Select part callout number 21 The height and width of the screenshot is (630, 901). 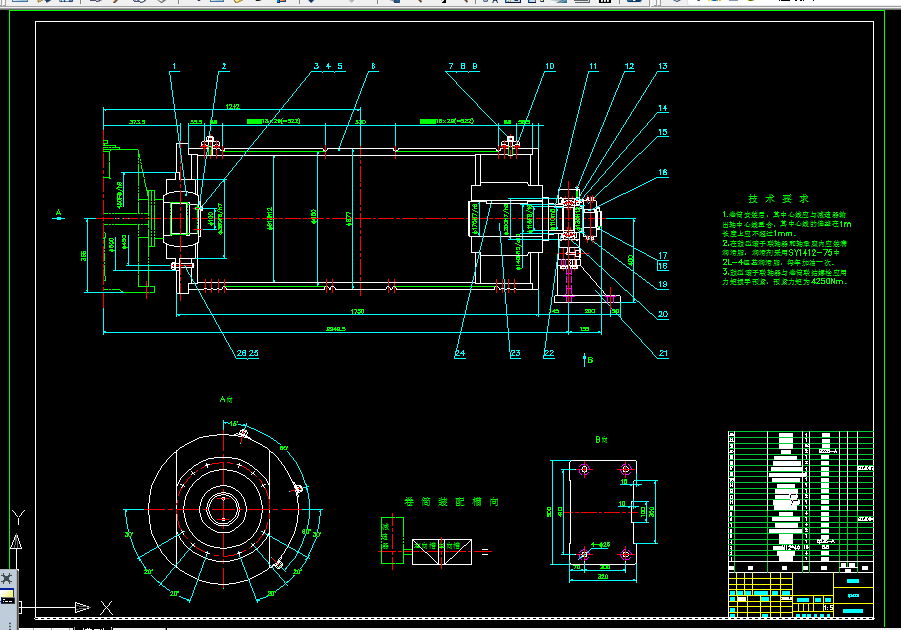pos(663,353)
